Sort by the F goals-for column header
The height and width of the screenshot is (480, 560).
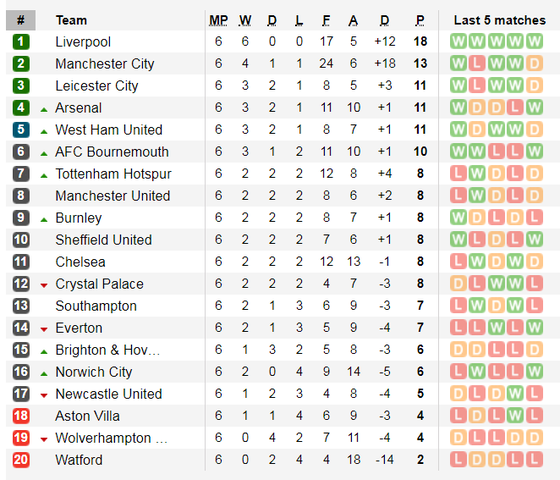(326, 20)
